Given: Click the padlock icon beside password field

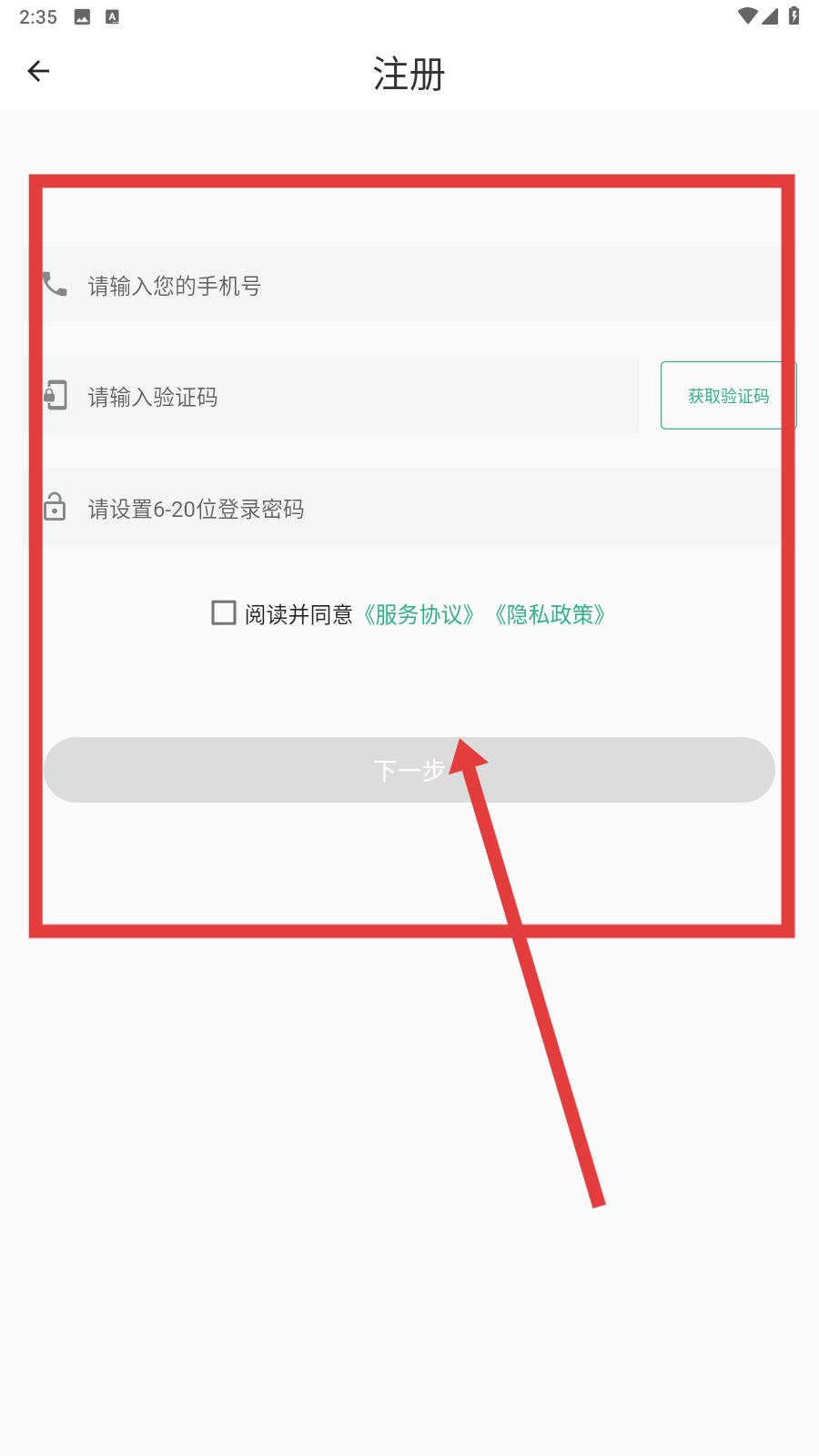Looking at the screenshot, I should coord(55,507).
